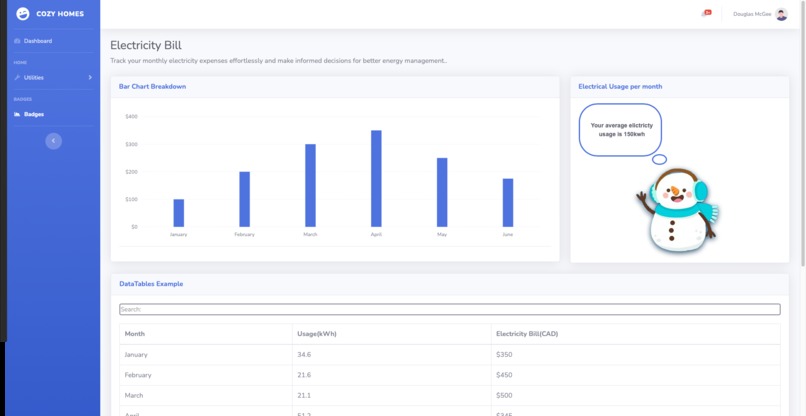Sort the table by Month column header
Viewport: 806px width, 416px height.
(206, 334)
